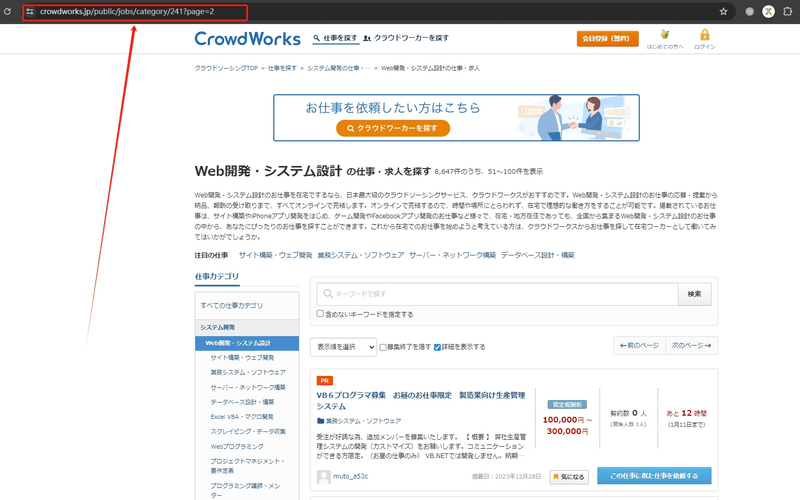
Task: Click the 8,647件のうち、51～100件を表示 count text
Action: [489, 171]
